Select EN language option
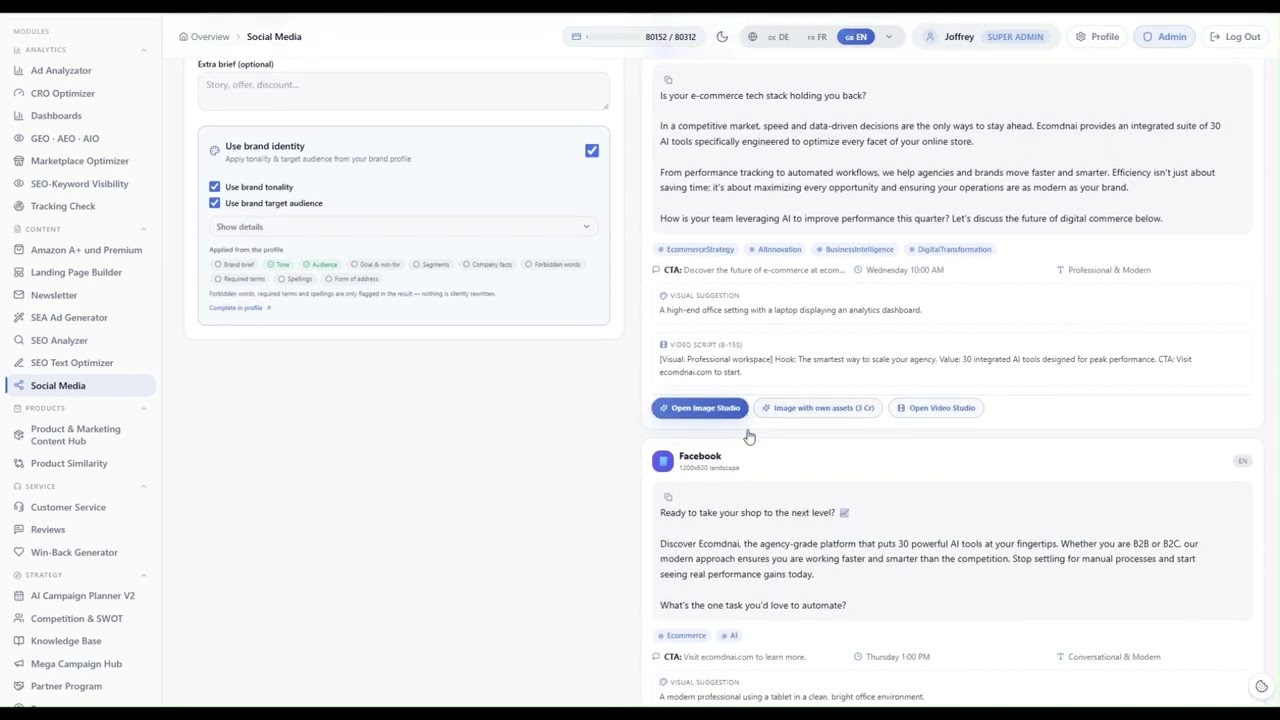This screenshot has width=1280, height=720. [856, 37]
